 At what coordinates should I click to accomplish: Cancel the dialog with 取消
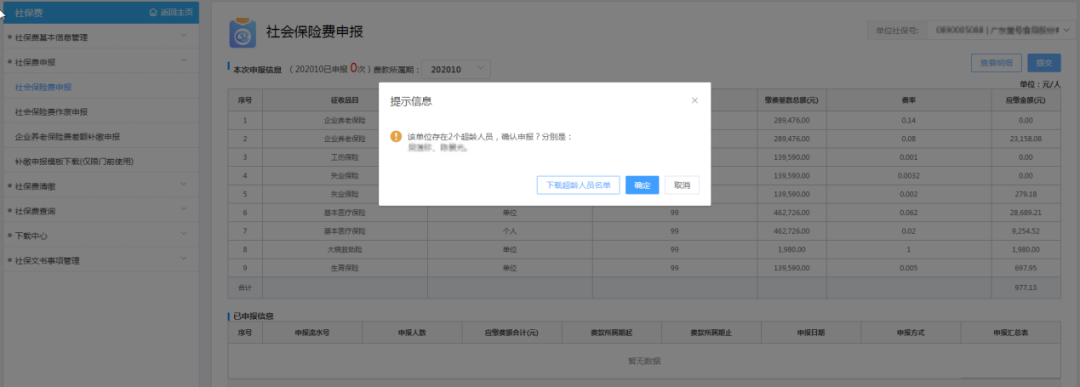tap(682, 185)
